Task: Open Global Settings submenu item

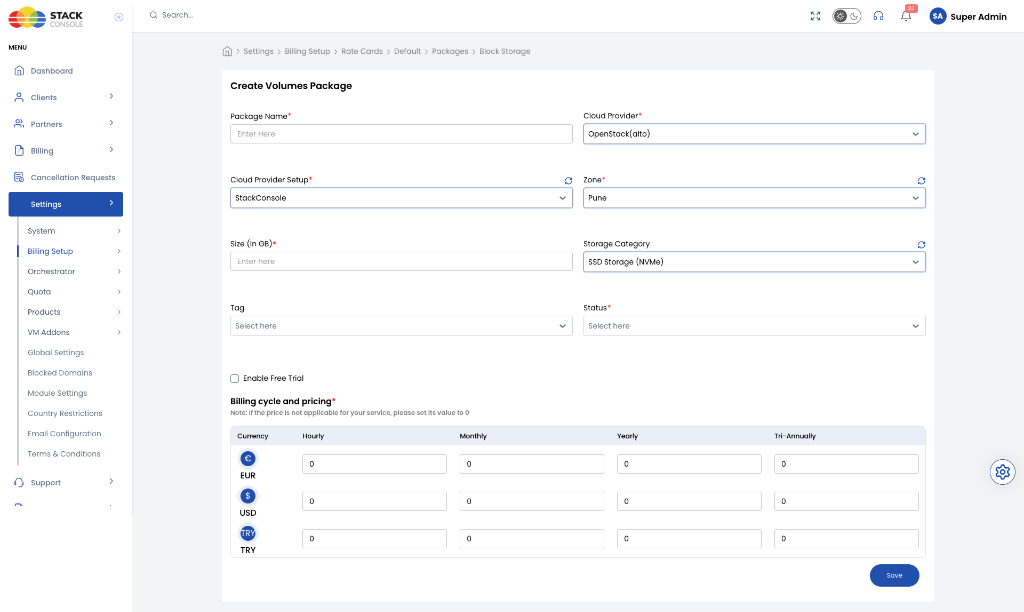Action: click(56, 352)
